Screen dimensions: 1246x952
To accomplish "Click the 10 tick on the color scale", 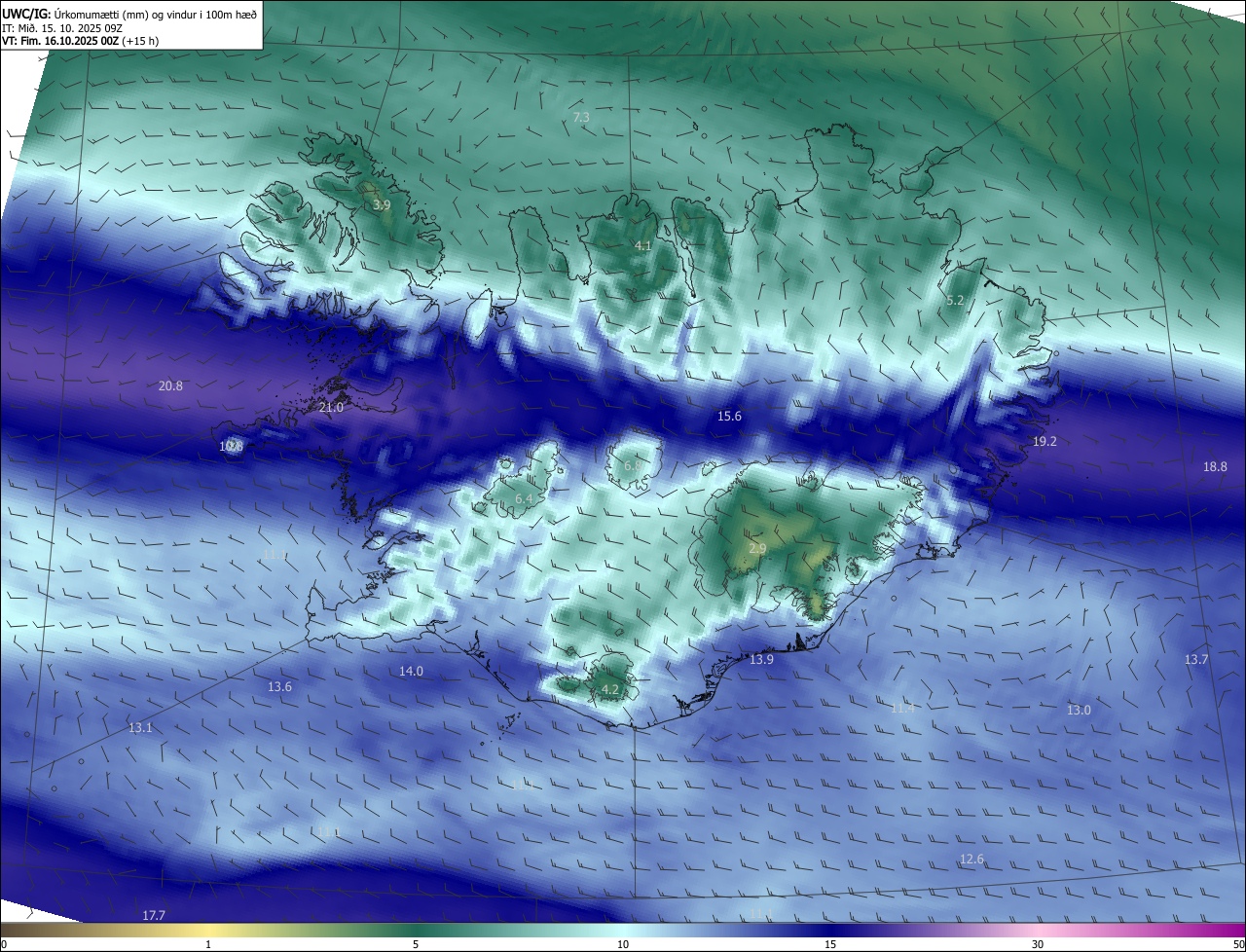I will click(623, 945).
